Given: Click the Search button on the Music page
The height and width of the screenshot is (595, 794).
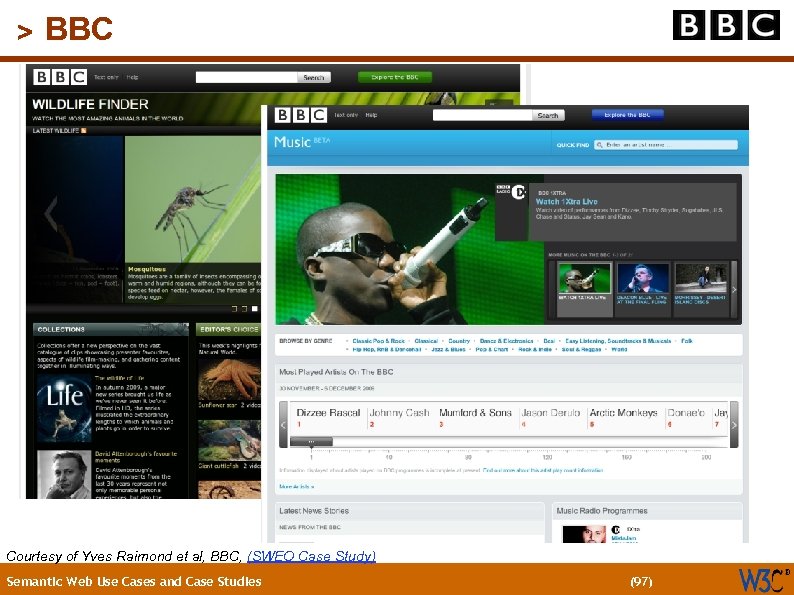Looking at the screenshot, I should (548, 115).
